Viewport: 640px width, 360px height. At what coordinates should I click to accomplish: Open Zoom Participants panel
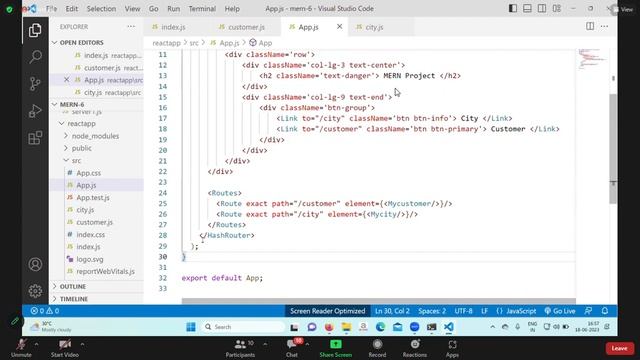point(240,349)
